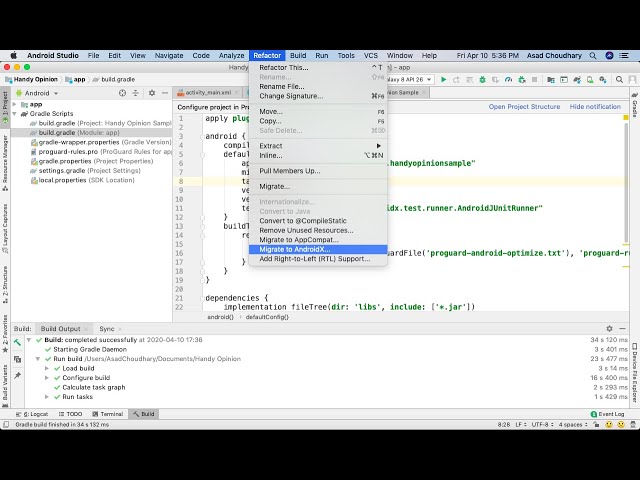Minimize the Build panel with minus icon

pos(622,329)
